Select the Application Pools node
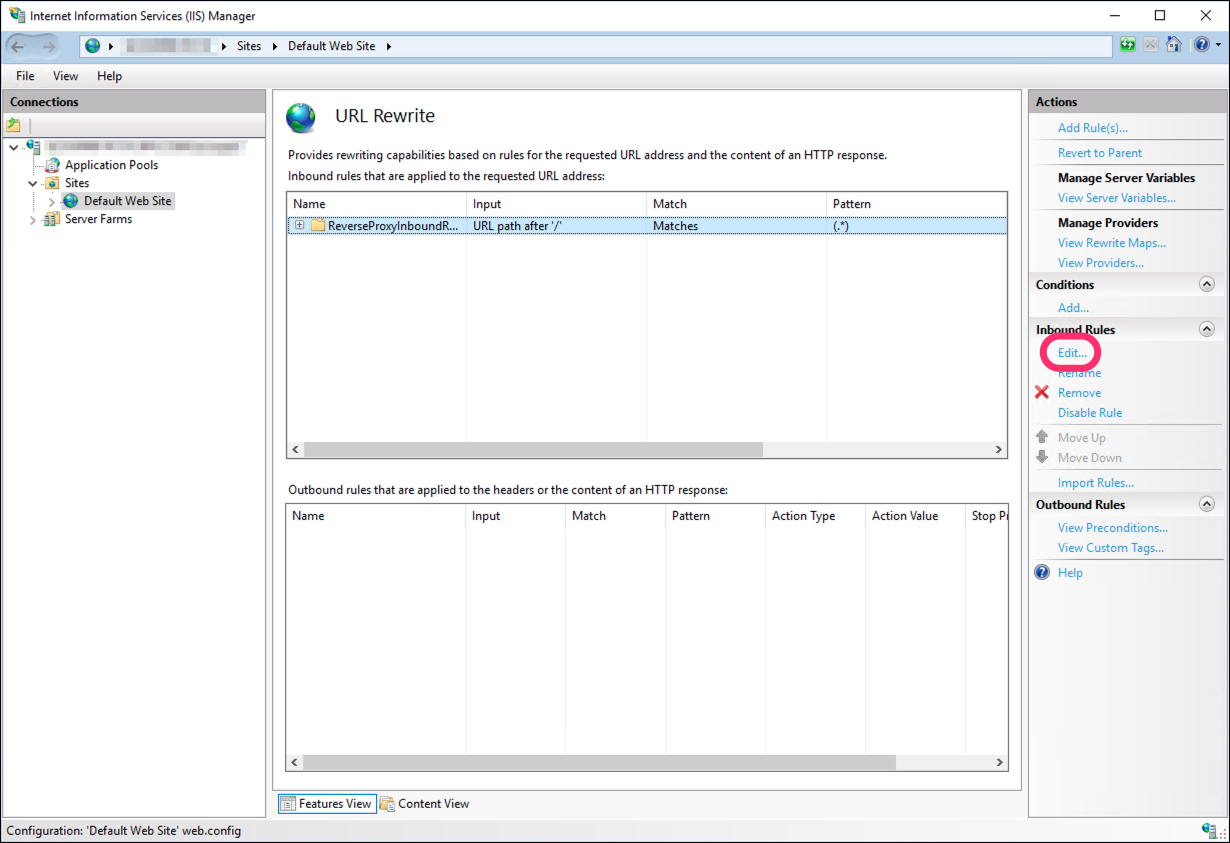This screenshot has height=843, width=1230. (111, 165)
